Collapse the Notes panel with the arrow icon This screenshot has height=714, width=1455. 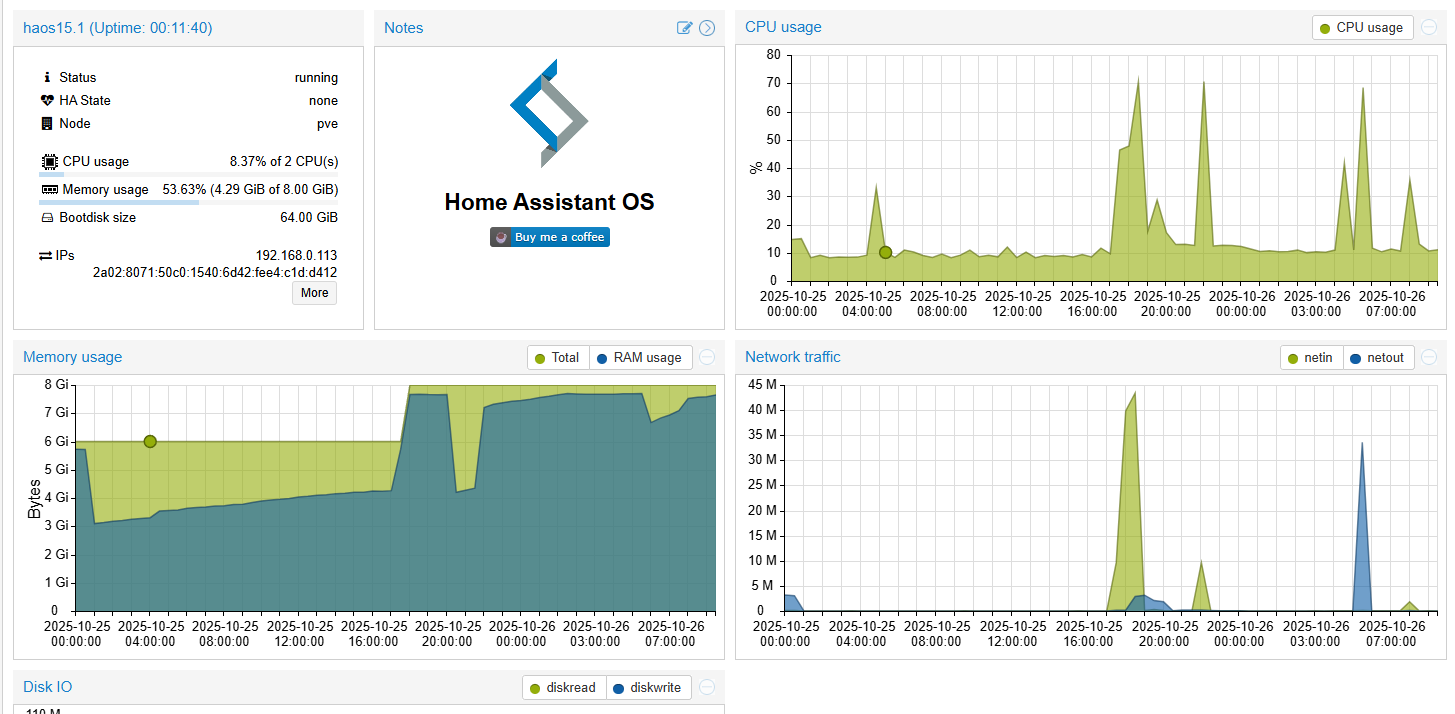(707, 28)
